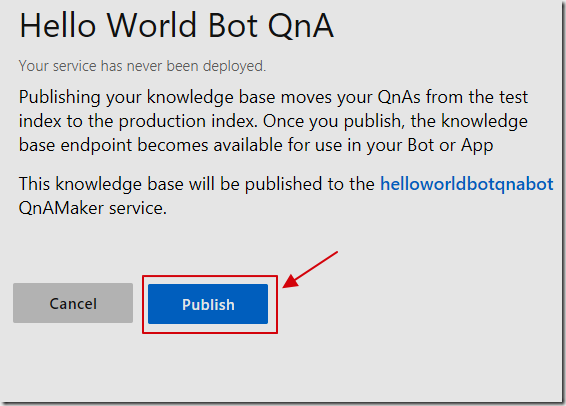The height and width of the screenshot is (406, 566).
Task: Click the Hello World Bot QnA heading
Action: coord(177,26)
